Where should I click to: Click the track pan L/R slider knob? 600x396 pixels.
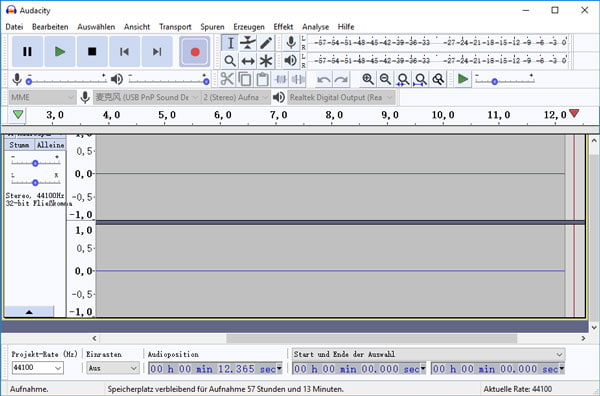(x=35, y=183)
